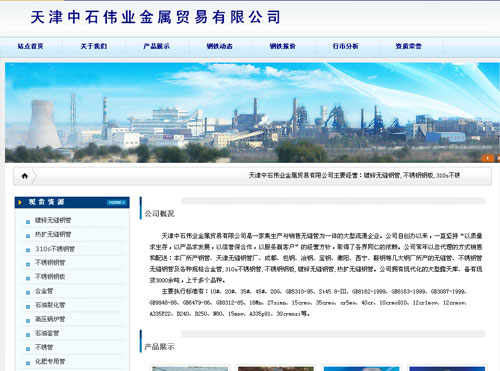Open the first product thumbnail under 产品展示
This screenshot has height=371, width=500.
pyautogui.click(x=190, y=368)
